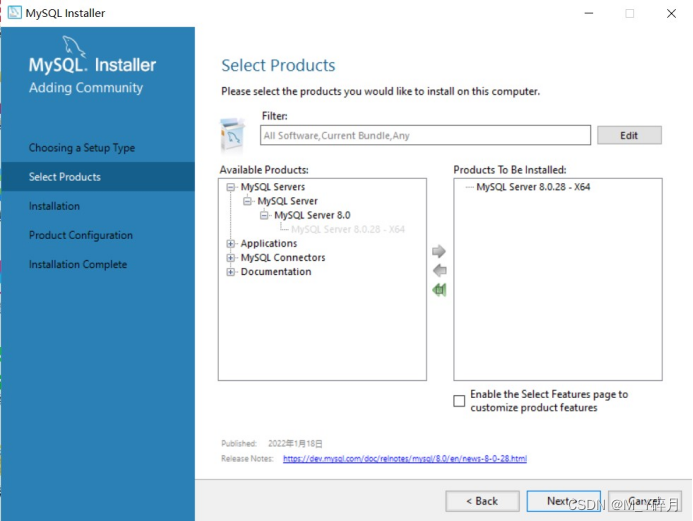Expand the Applications tree node

[230, 243]
